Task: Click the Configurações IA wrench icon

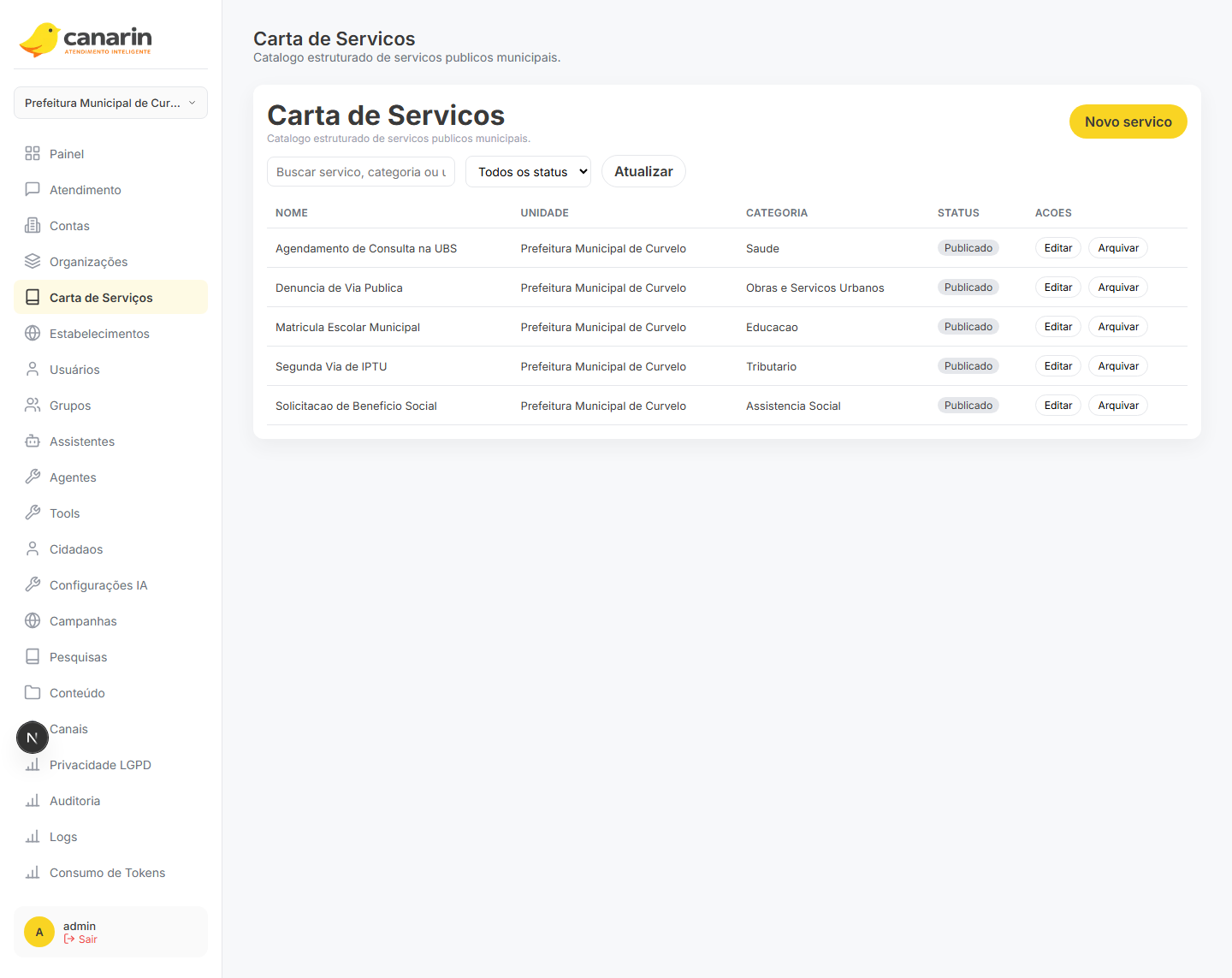Action: [33, 584]
